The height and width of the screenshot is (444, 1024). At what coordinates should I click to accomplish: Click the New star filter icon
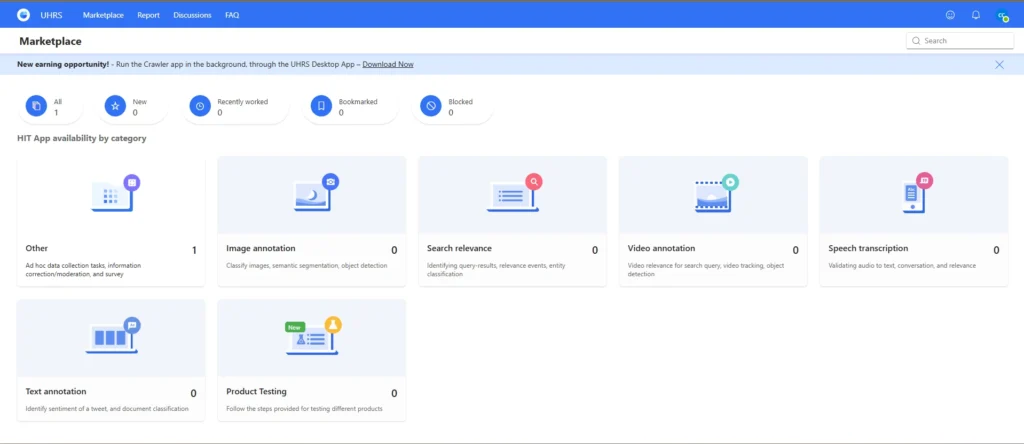point(115,106)
